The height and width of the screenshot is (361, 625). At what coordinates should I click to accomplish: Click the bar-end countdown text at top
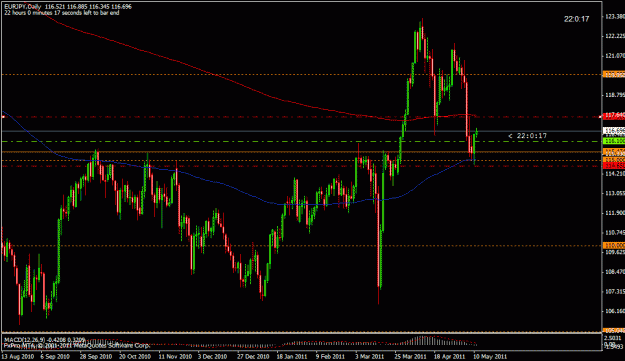coord(62,13)
